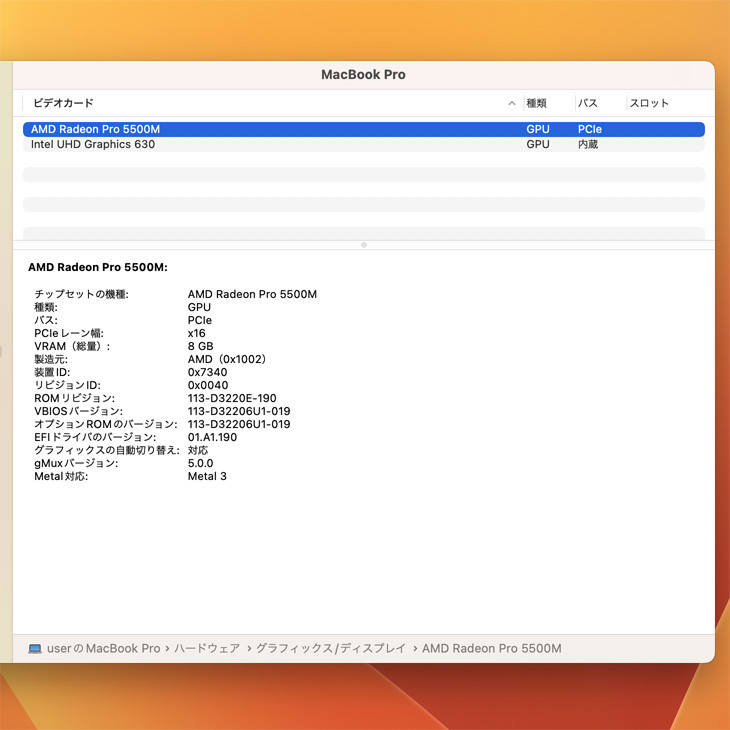Click the bold AMD Radeon Pro 5500M: detail heading
The image size is (730, 730).
point(98,267)
